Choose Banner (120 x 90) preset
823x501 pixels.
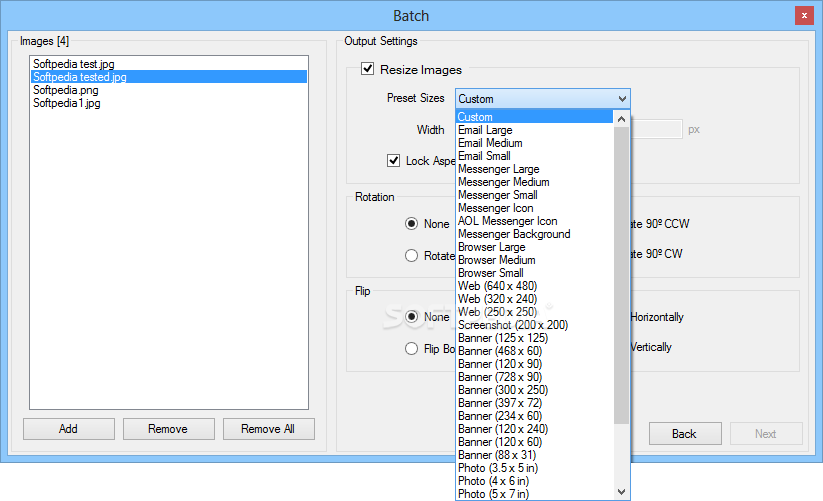click(x=534, y=364)
